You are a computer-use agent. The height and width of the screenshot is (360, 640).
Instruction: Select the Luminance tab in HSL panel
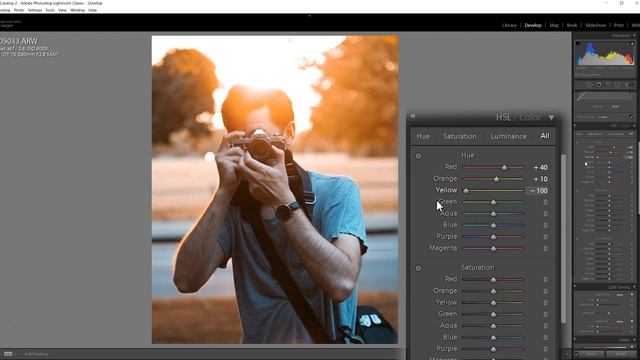pos(509,136)
